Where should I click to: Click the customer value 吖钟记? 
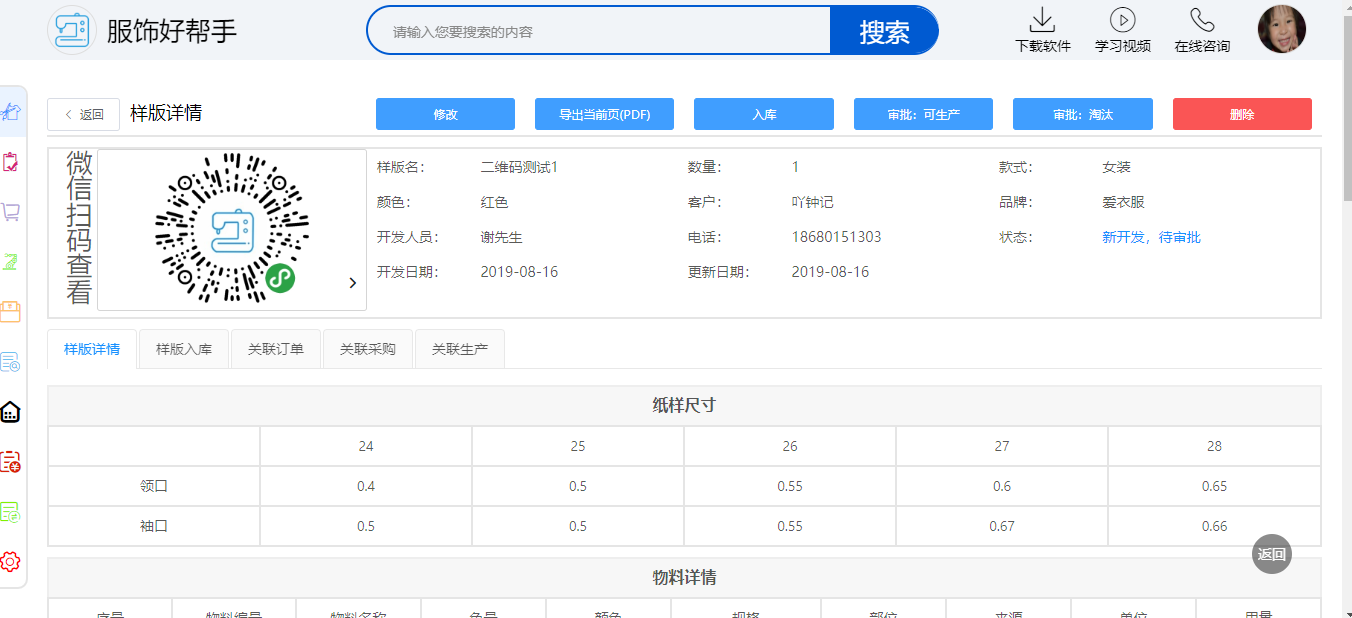(x=813, y=202)
